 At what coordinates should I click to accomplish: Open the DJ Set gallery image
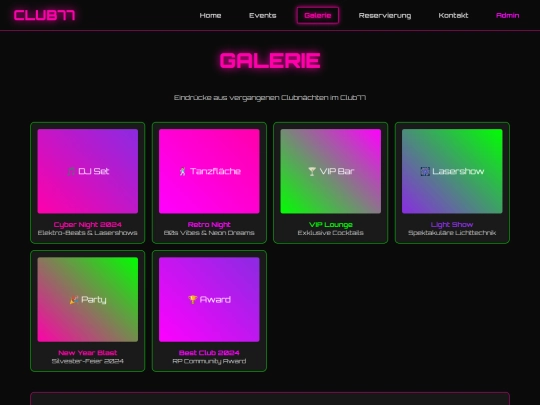click(88, 171)
